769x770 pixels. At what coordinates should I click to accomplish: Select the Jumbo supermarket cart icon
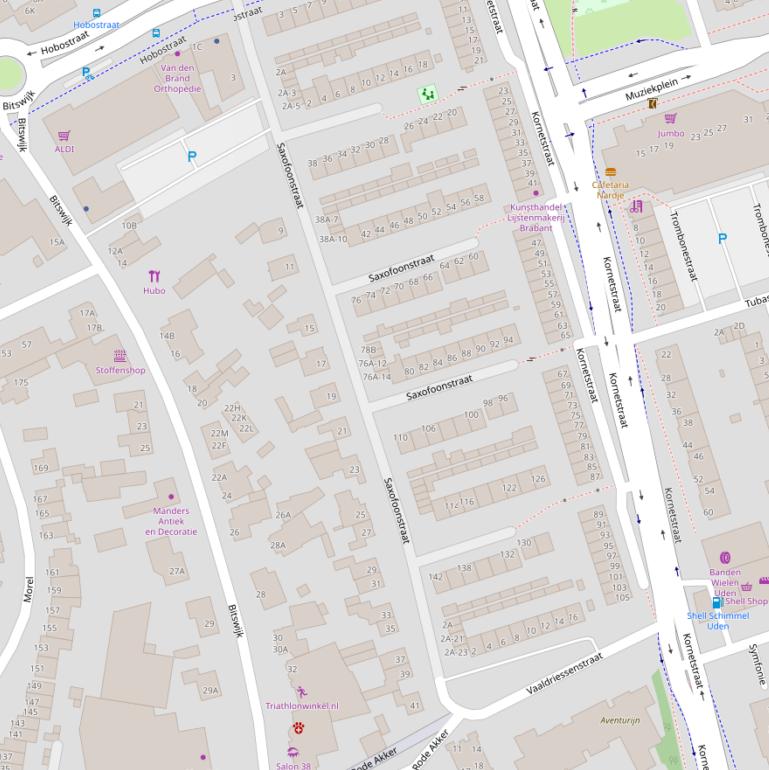coord(670,119)
